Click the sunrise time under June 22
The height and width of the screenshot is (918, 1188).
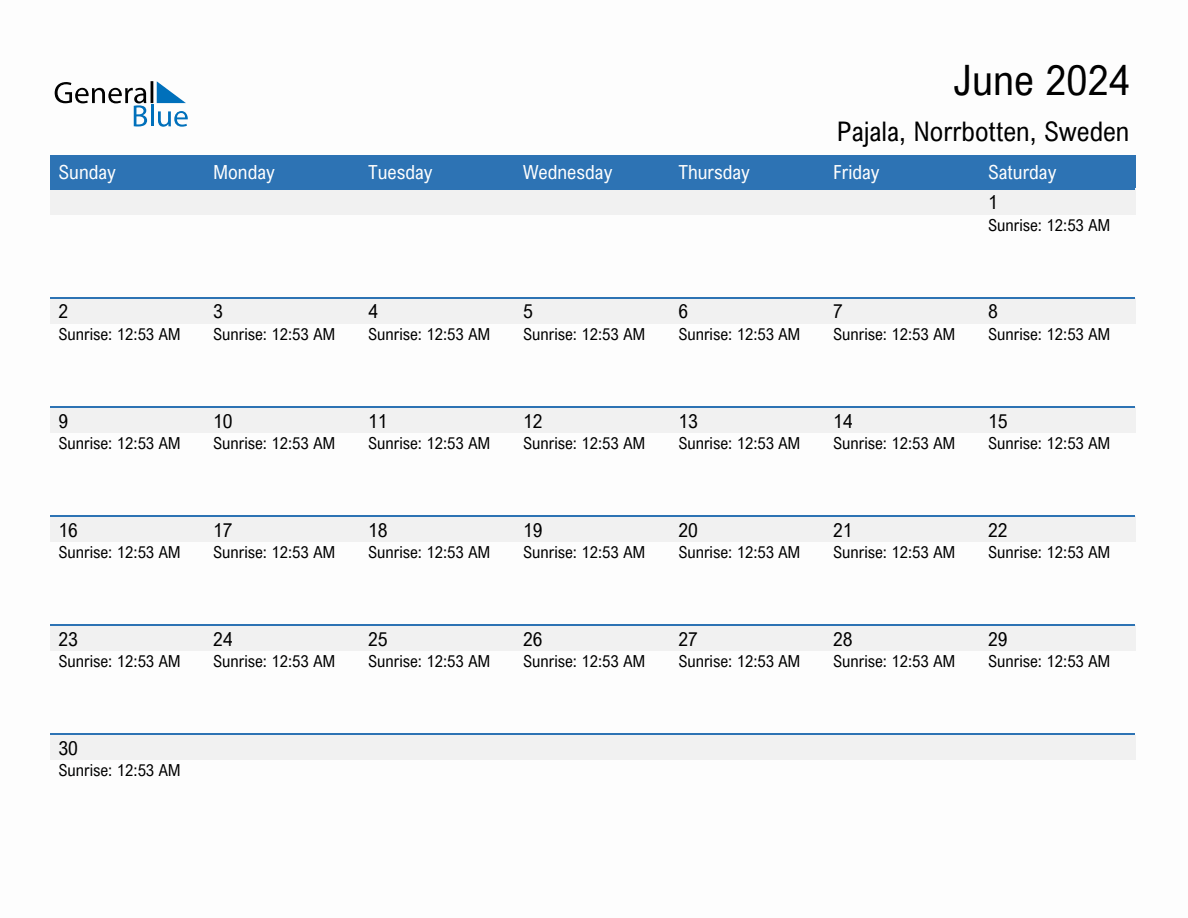point(1048,553)
